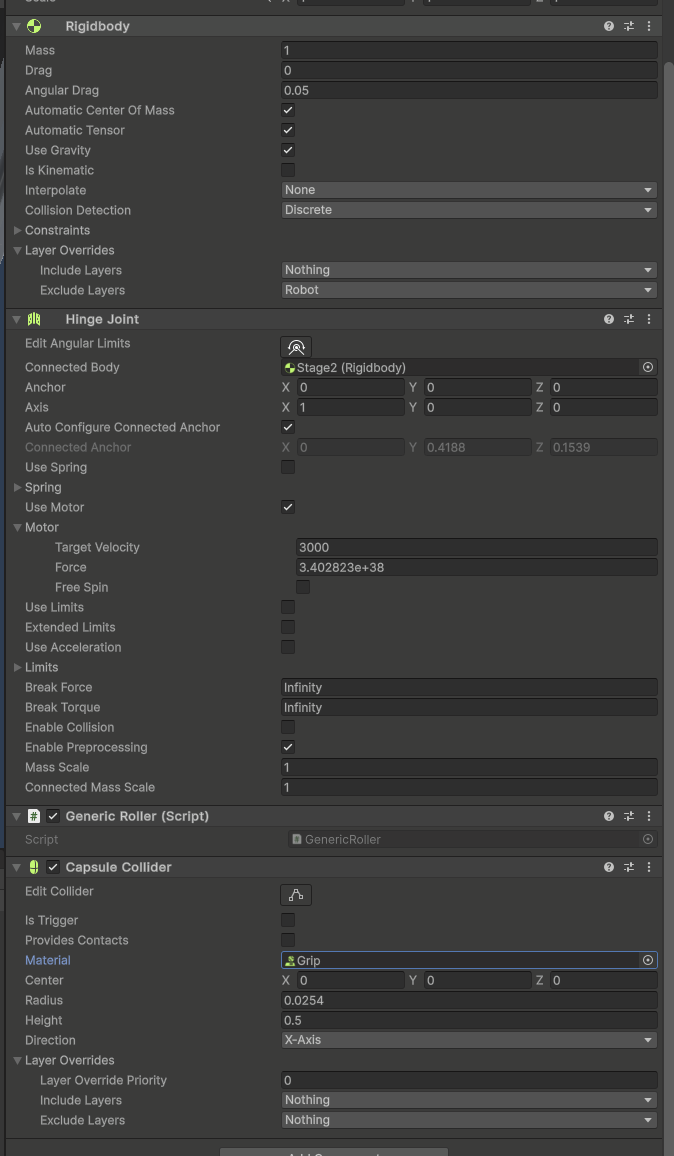
Task: Open Capsule Collider more options menu
Action: tap(649, 867)
